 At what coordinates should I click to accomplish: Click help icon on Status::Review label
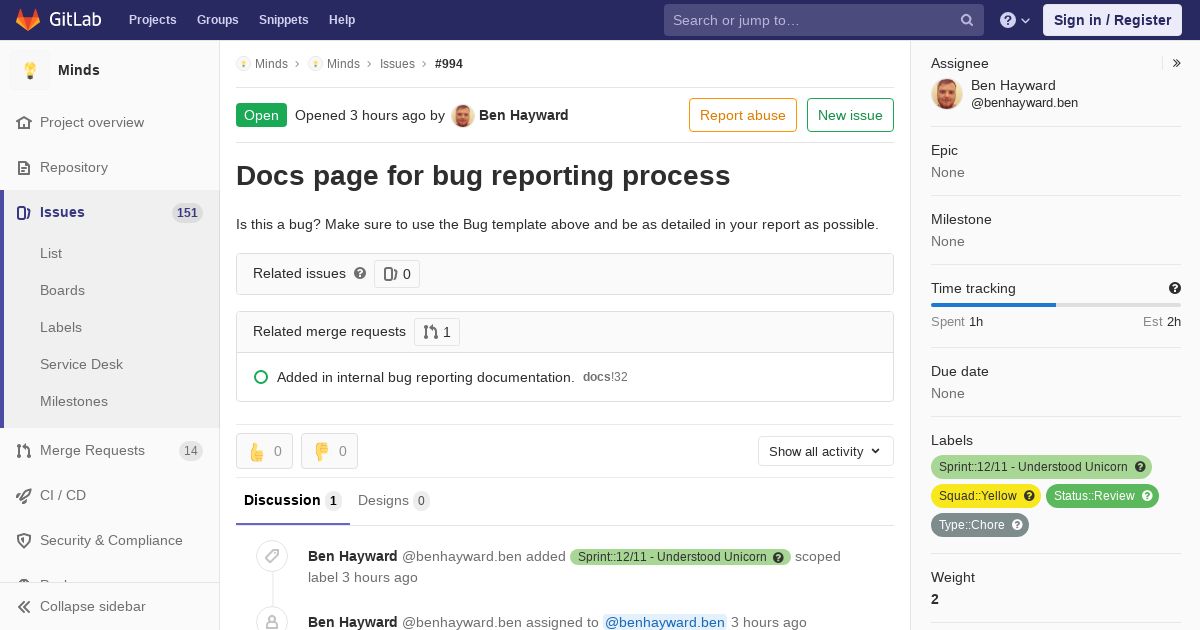pos(1147,496)
